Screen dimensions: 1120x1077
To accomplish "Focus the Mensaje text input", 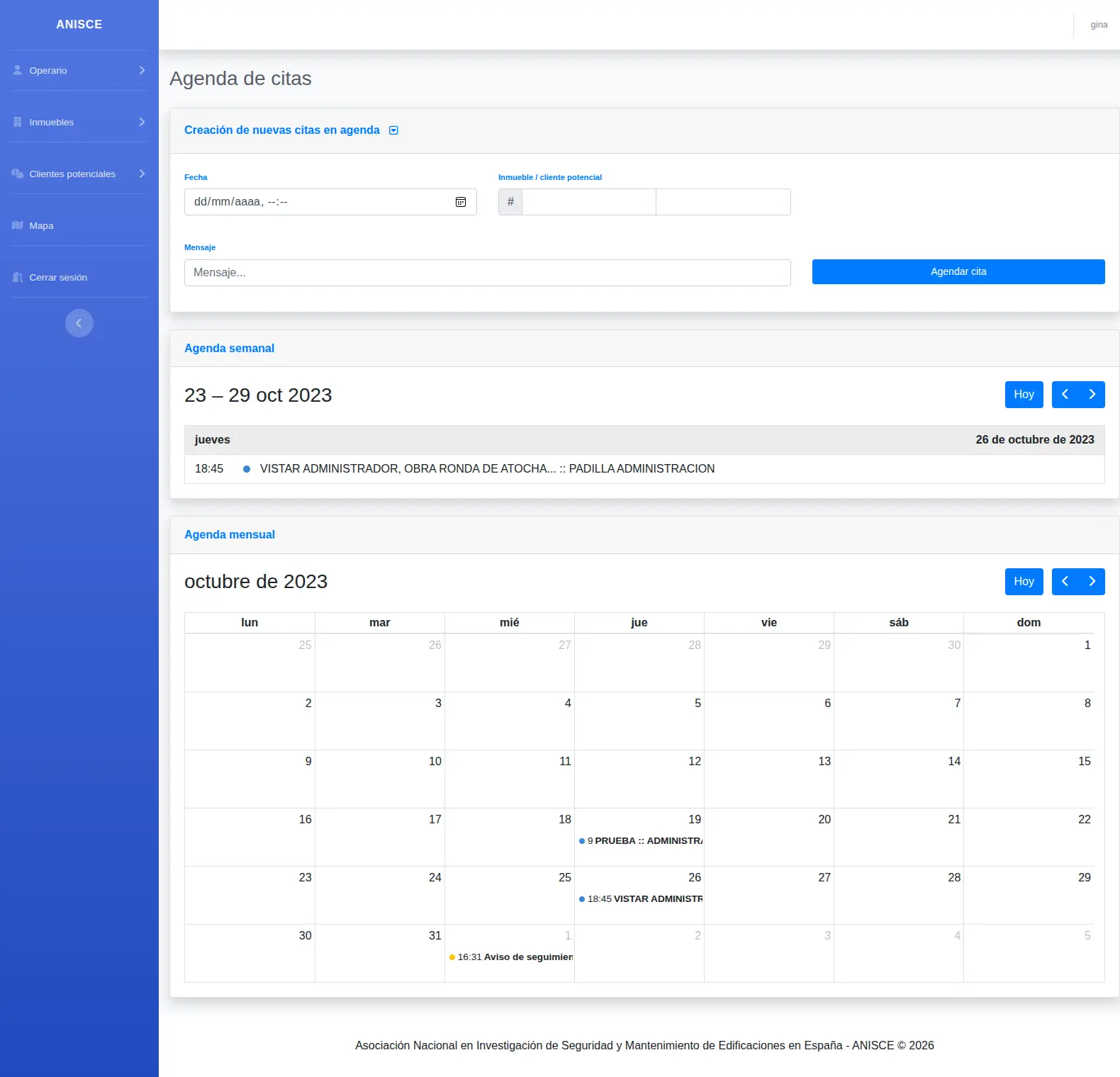I will tap(488, 273).
